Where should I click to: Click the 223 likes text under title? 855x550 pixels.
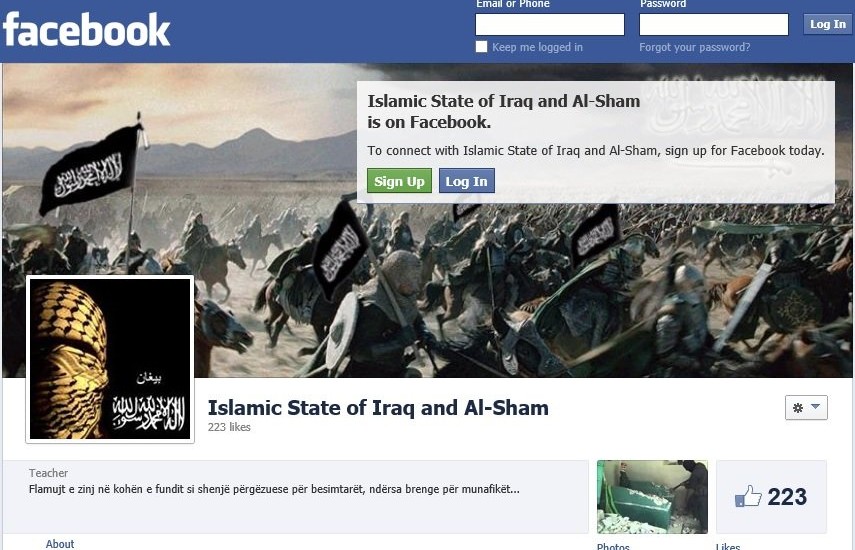(229, 427)
